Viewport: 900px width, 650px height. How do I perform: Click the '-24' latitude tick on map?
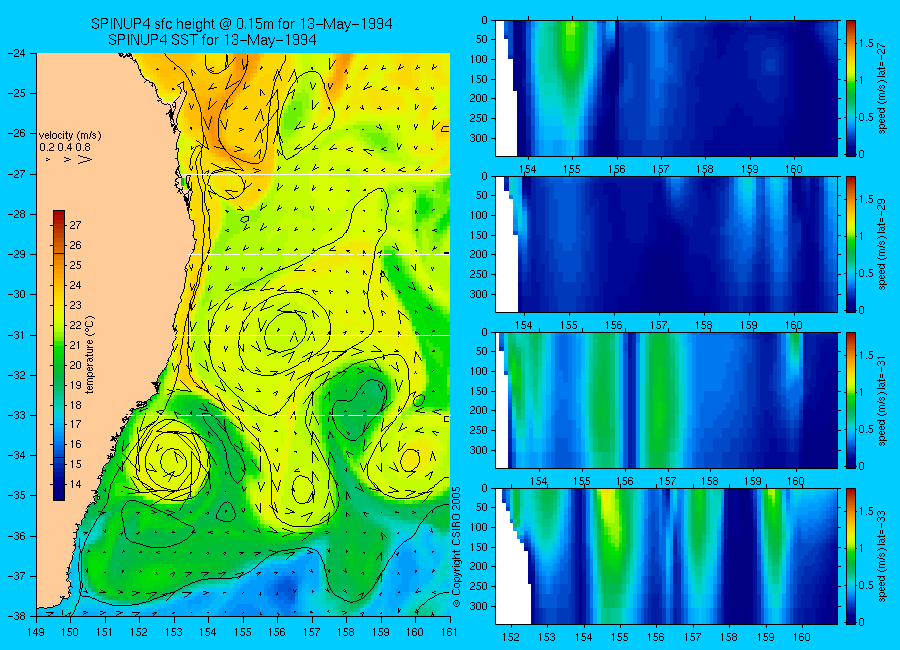click(17, 53)
